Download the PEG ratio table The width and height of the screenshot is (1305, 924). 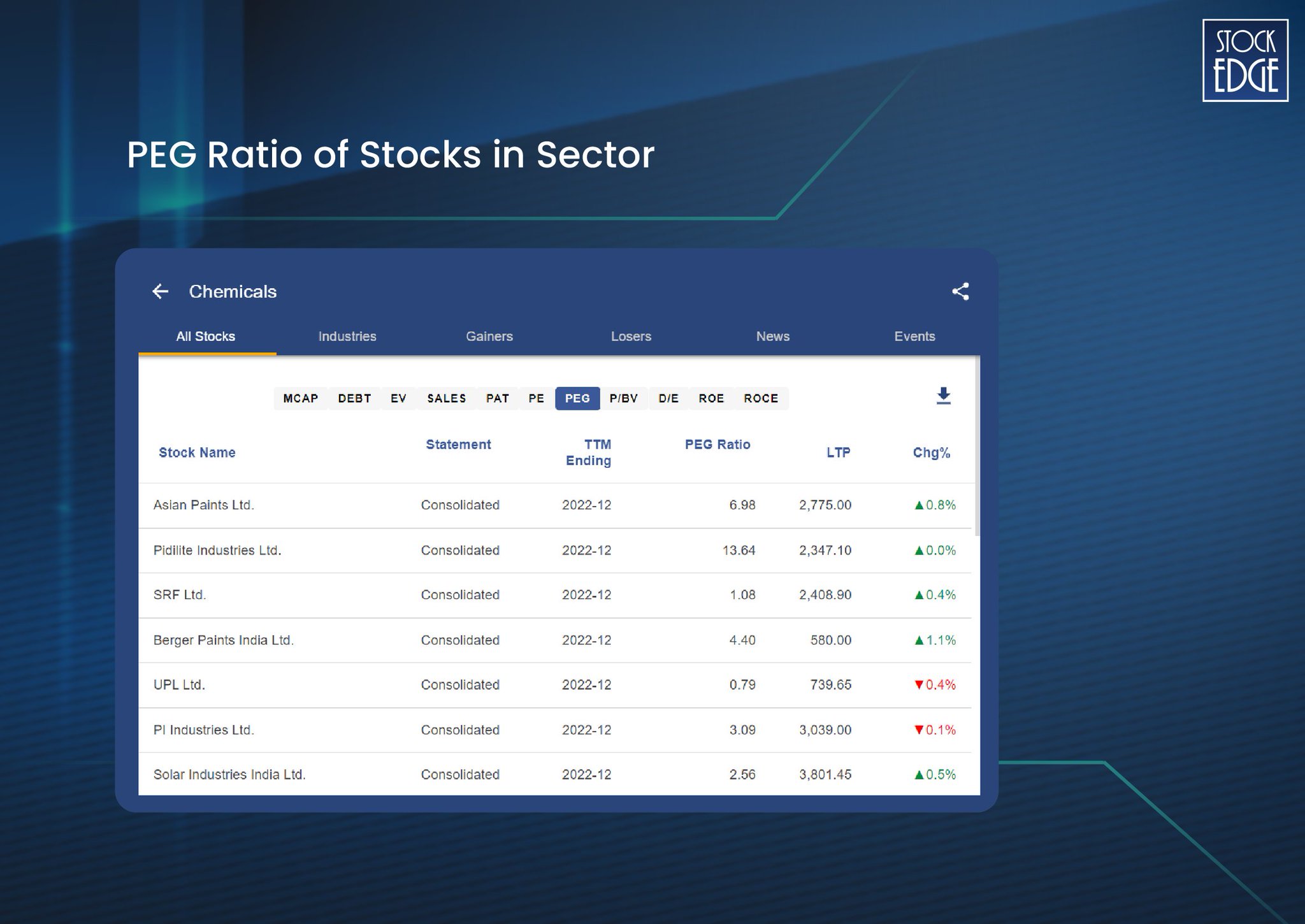[943, 396]
